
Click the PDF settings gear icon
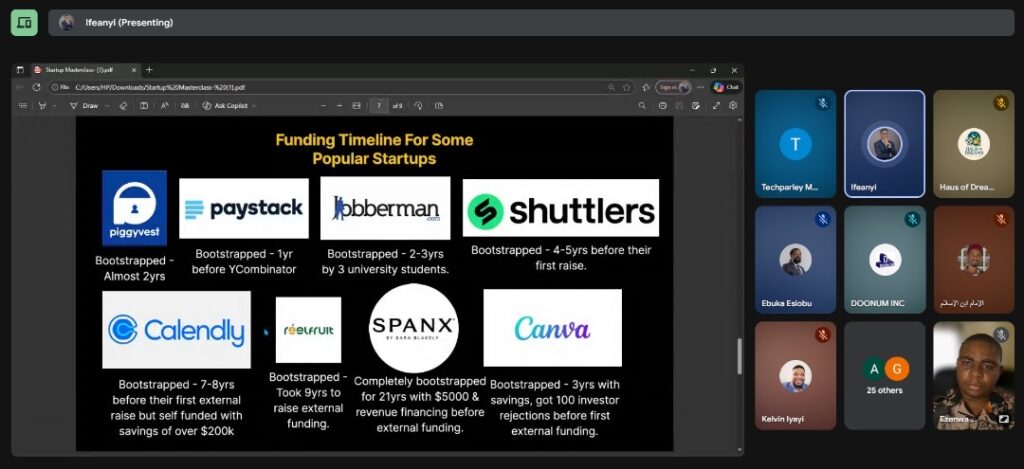pyautogui.click(x=733, y=105)
